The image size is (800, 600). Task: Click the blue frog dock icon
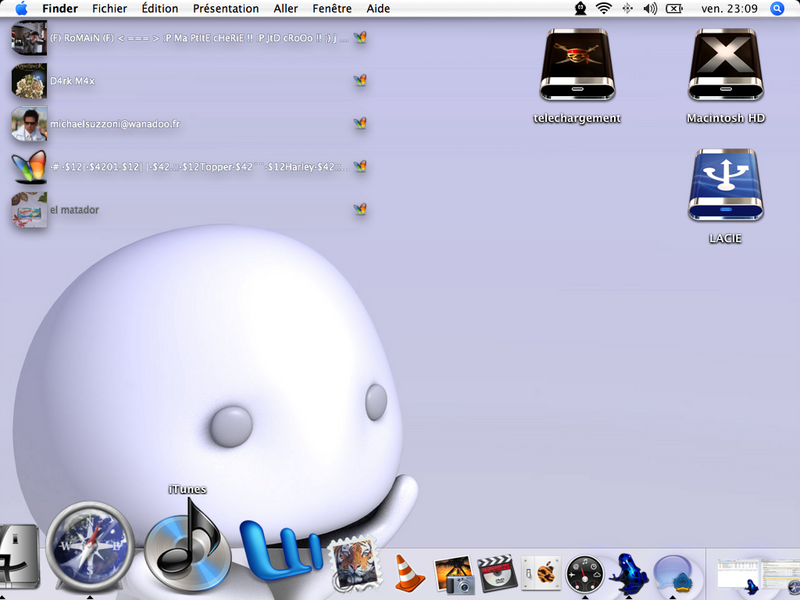[629, 573]
